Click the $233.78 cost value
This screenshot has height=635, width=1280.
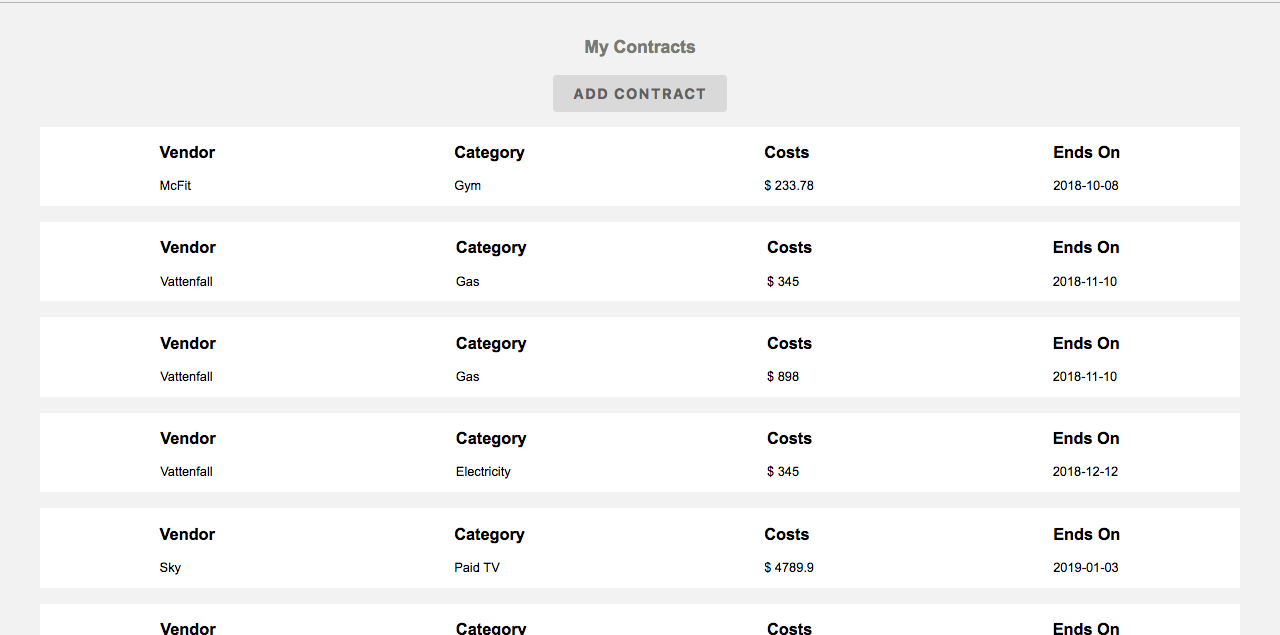coord(789,185)
